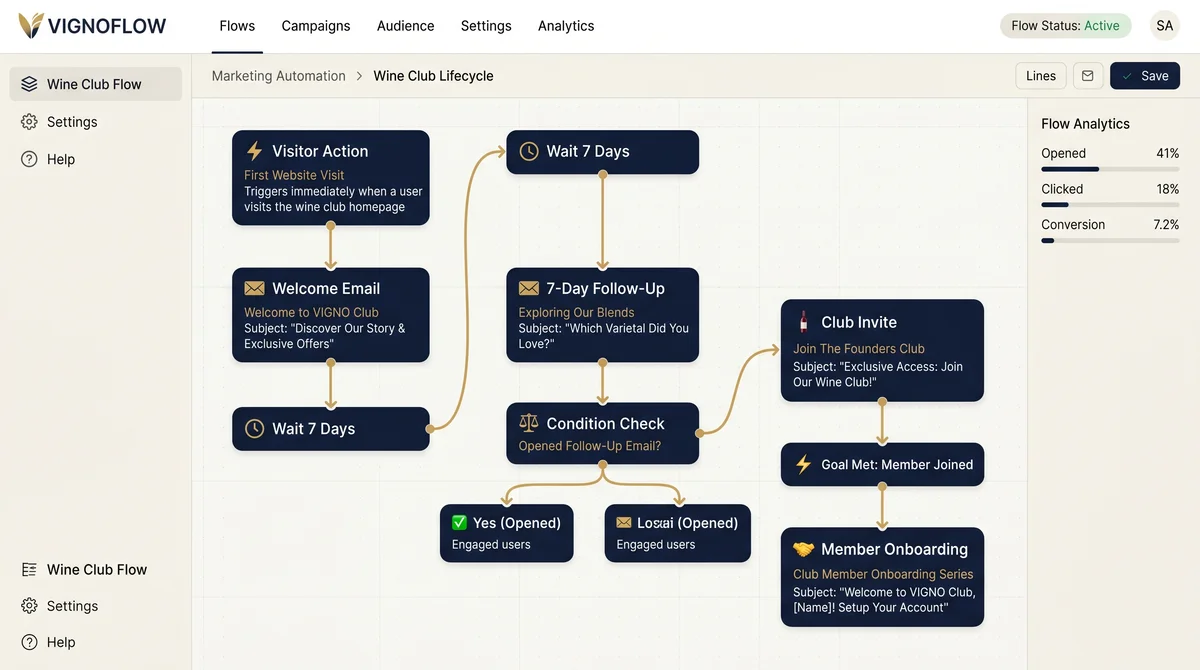Screen dimensions: 1200x670
Task: Open the Flows tab
Action: click(237, 26)
